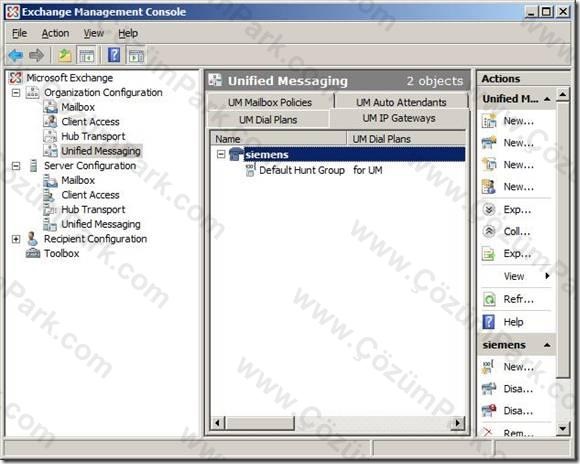Expand the Recipient Configuration tree node
This screenshot has height=464, width=580.
pyautogui.click(x=16, y=239)
